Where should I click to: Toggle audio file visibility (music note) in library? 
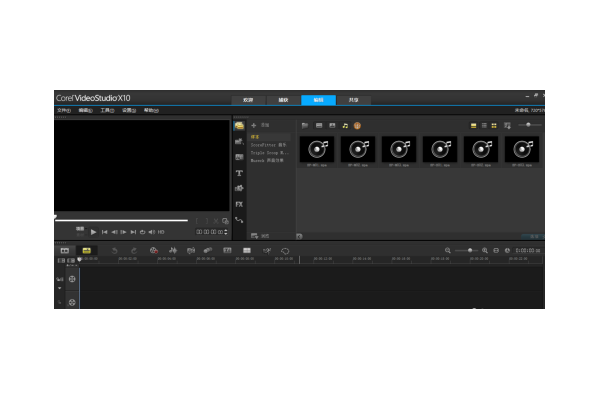(345, 126)
